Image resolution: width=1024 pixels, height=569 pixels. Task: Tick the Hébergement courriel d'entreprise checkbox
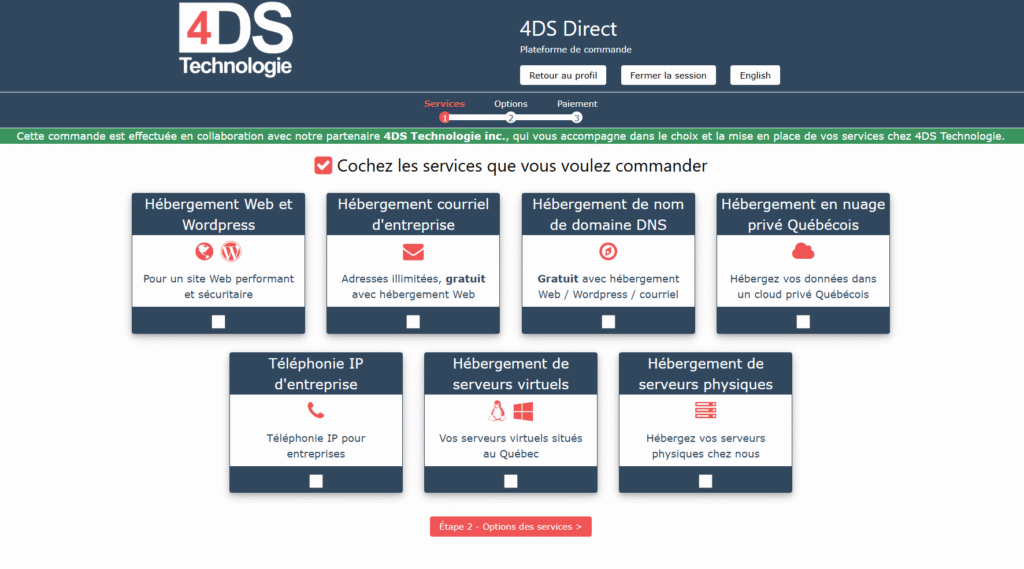click(x=413, y=322)
